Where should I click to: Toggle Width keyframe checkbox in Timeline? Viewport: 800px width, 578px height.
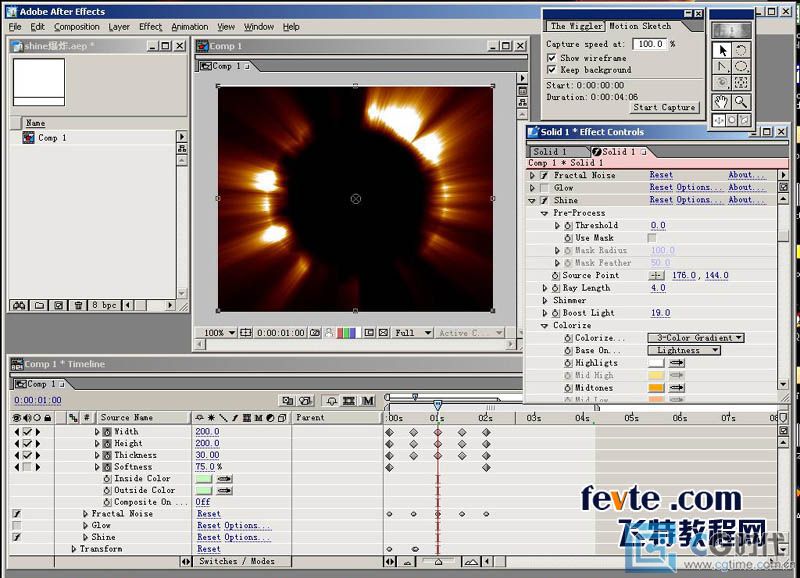(27, 432)
